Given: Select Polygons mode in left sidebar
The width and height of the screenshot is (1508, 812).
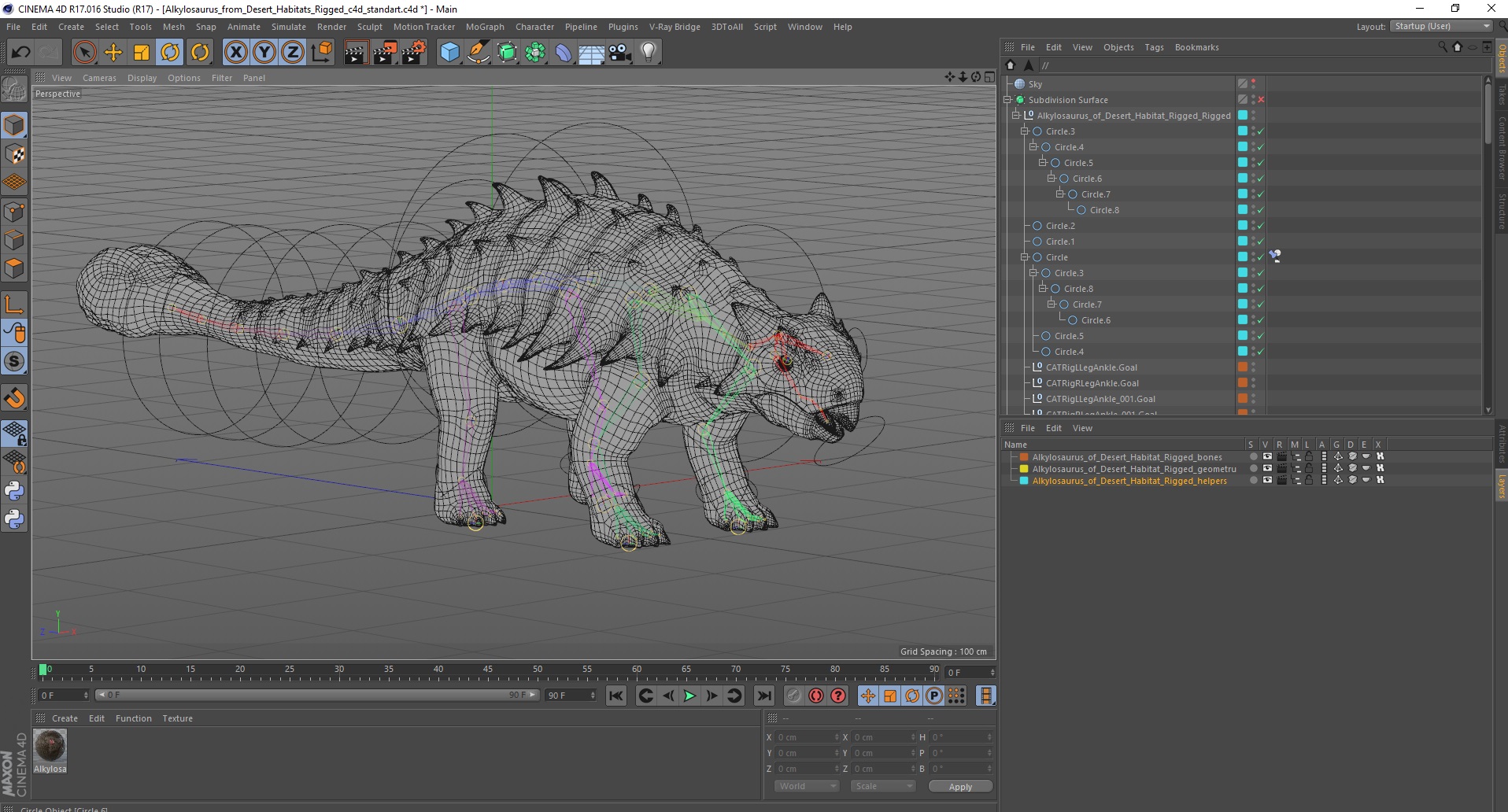Looking at the screenshot, I should click(14, 268).
